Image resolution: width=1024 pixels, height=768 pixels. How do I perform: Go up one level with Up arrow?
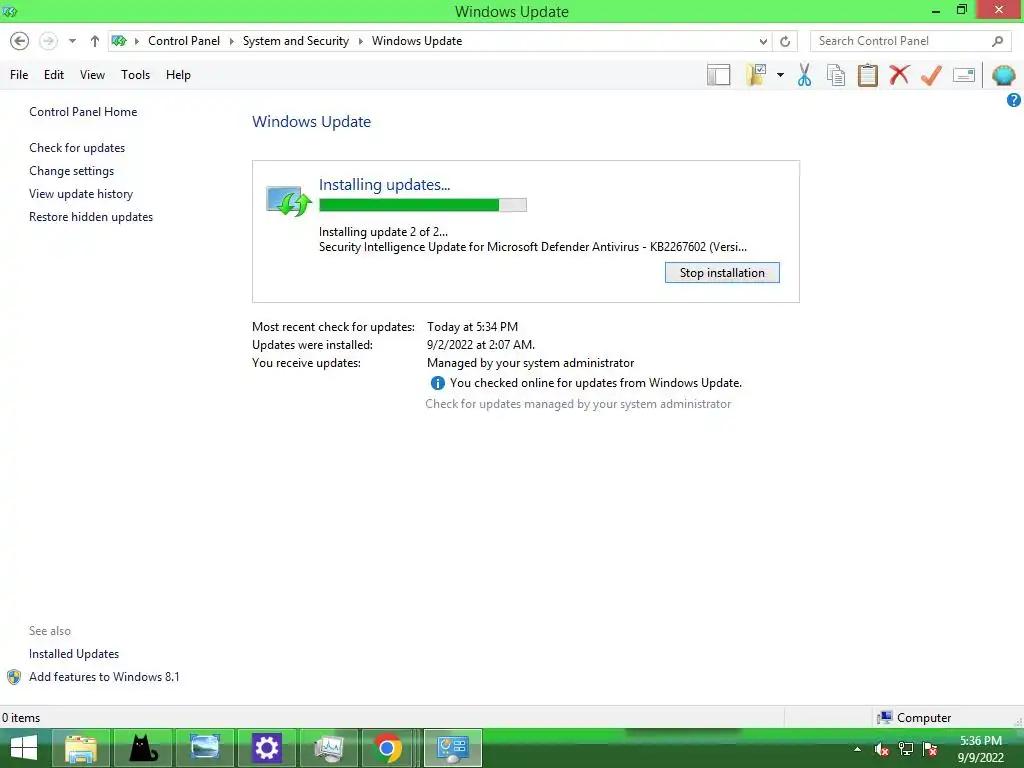tap(95, 41)
